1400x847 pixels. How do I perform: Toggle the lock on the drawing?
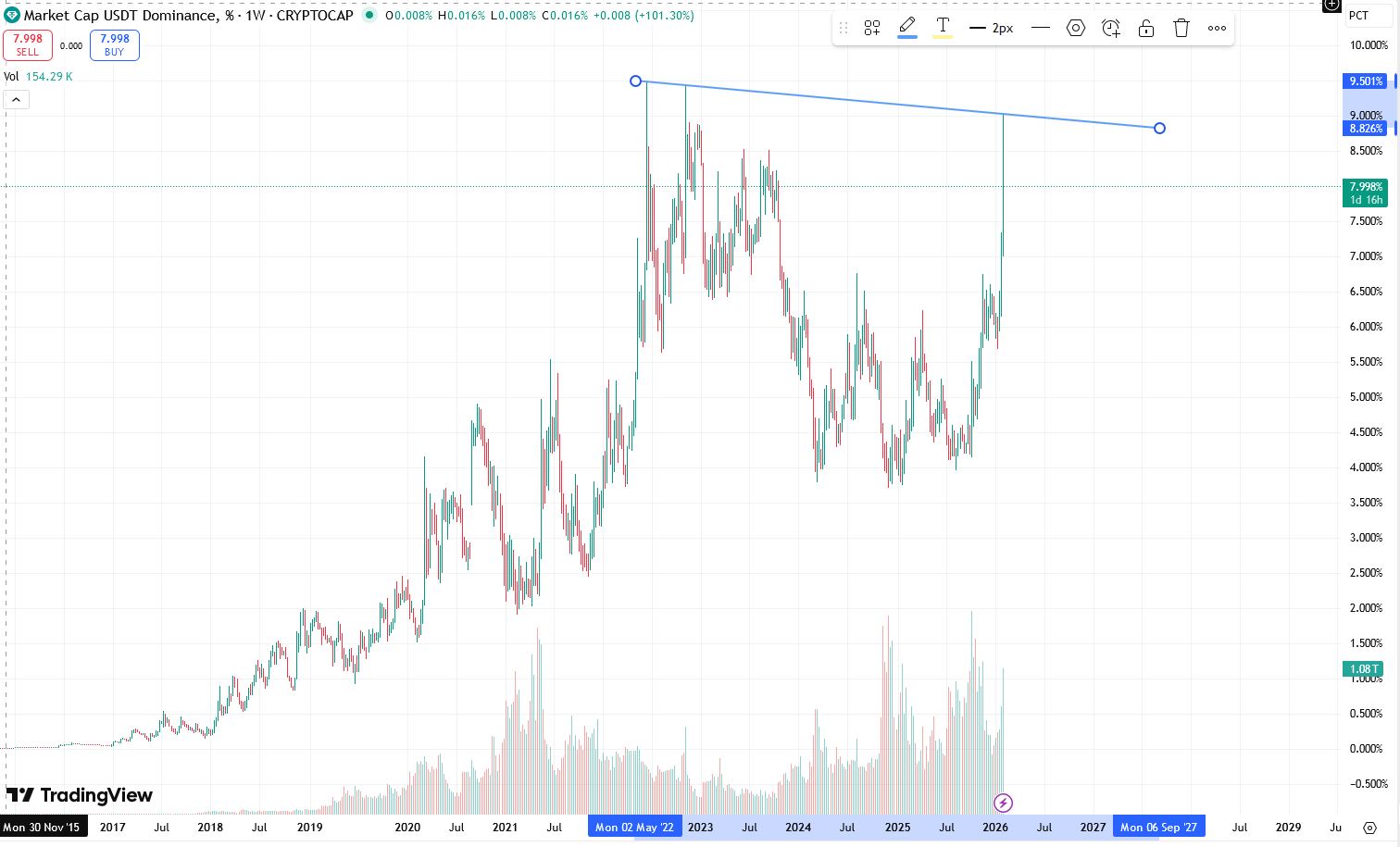click(x=1146, y=28)
